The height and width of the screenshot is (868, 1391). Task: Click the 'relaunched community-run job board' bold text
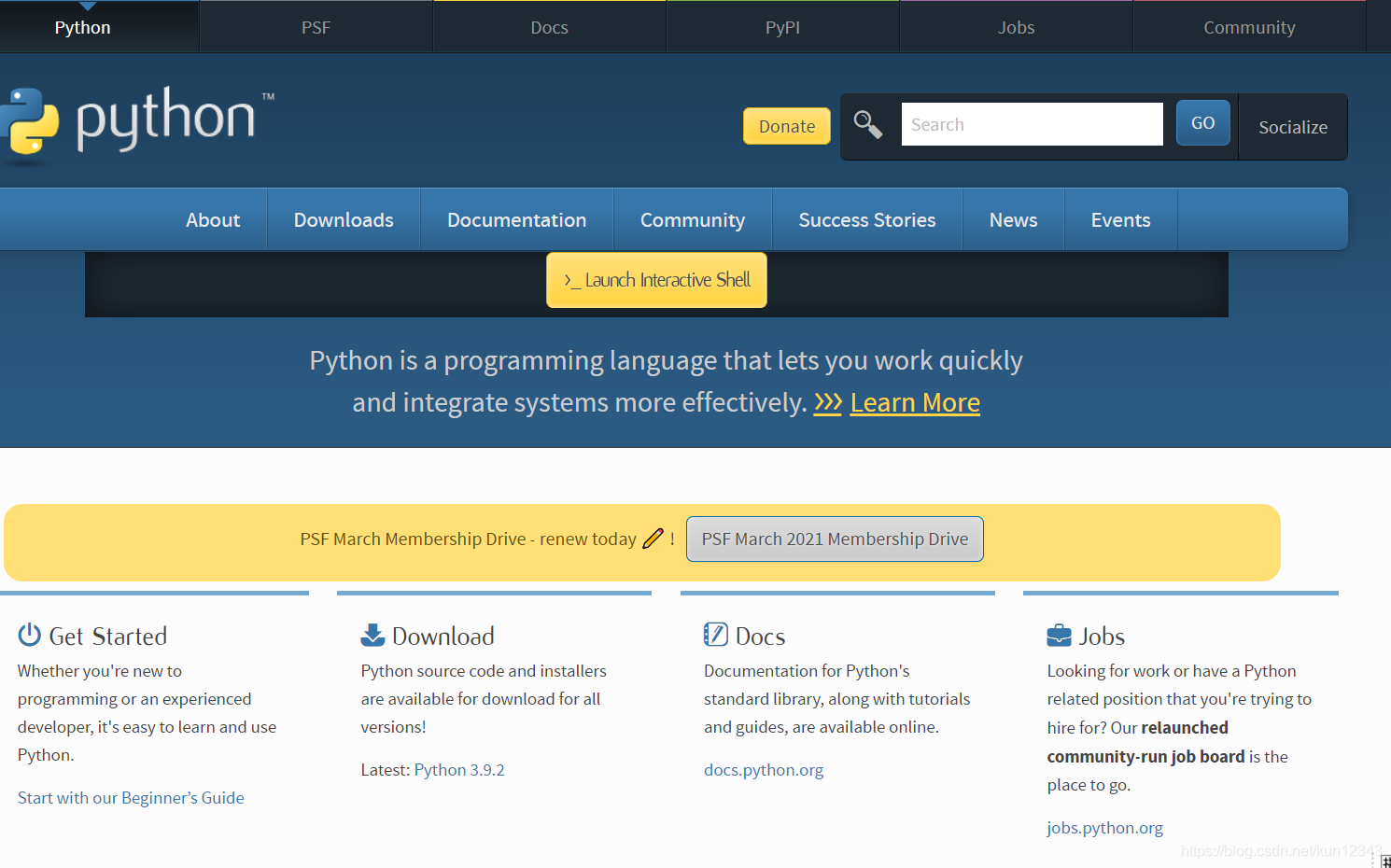click(1146, 742)
